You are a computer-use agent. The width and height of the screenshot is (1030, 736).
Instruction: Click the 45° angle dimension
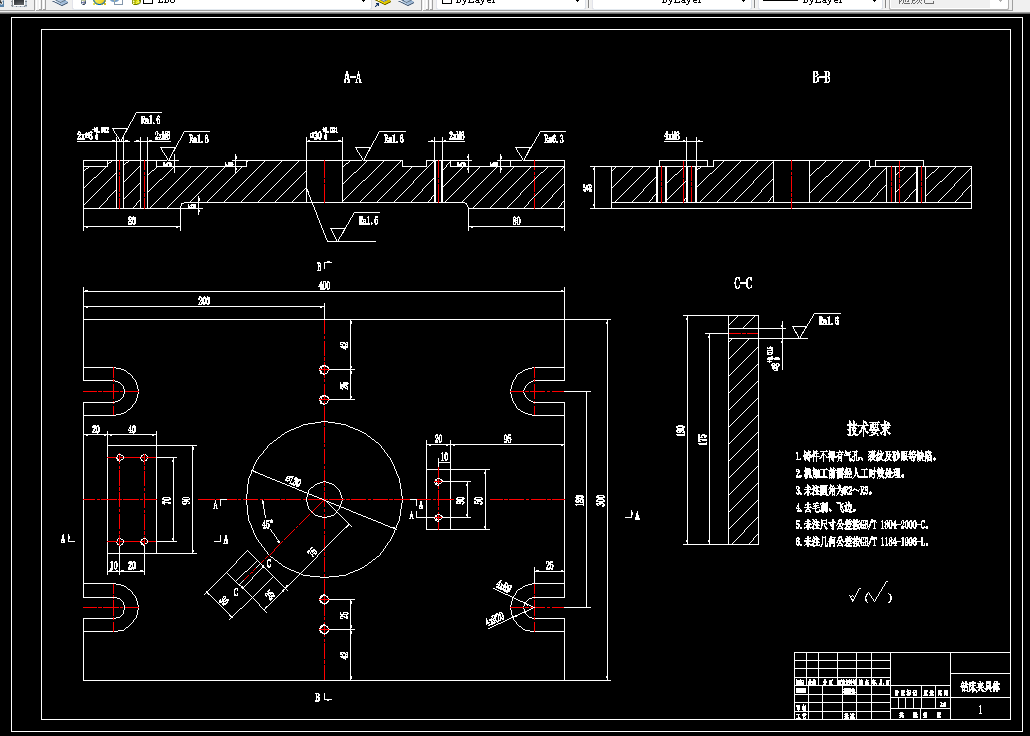pyautogui.click(x=268, y=524)
